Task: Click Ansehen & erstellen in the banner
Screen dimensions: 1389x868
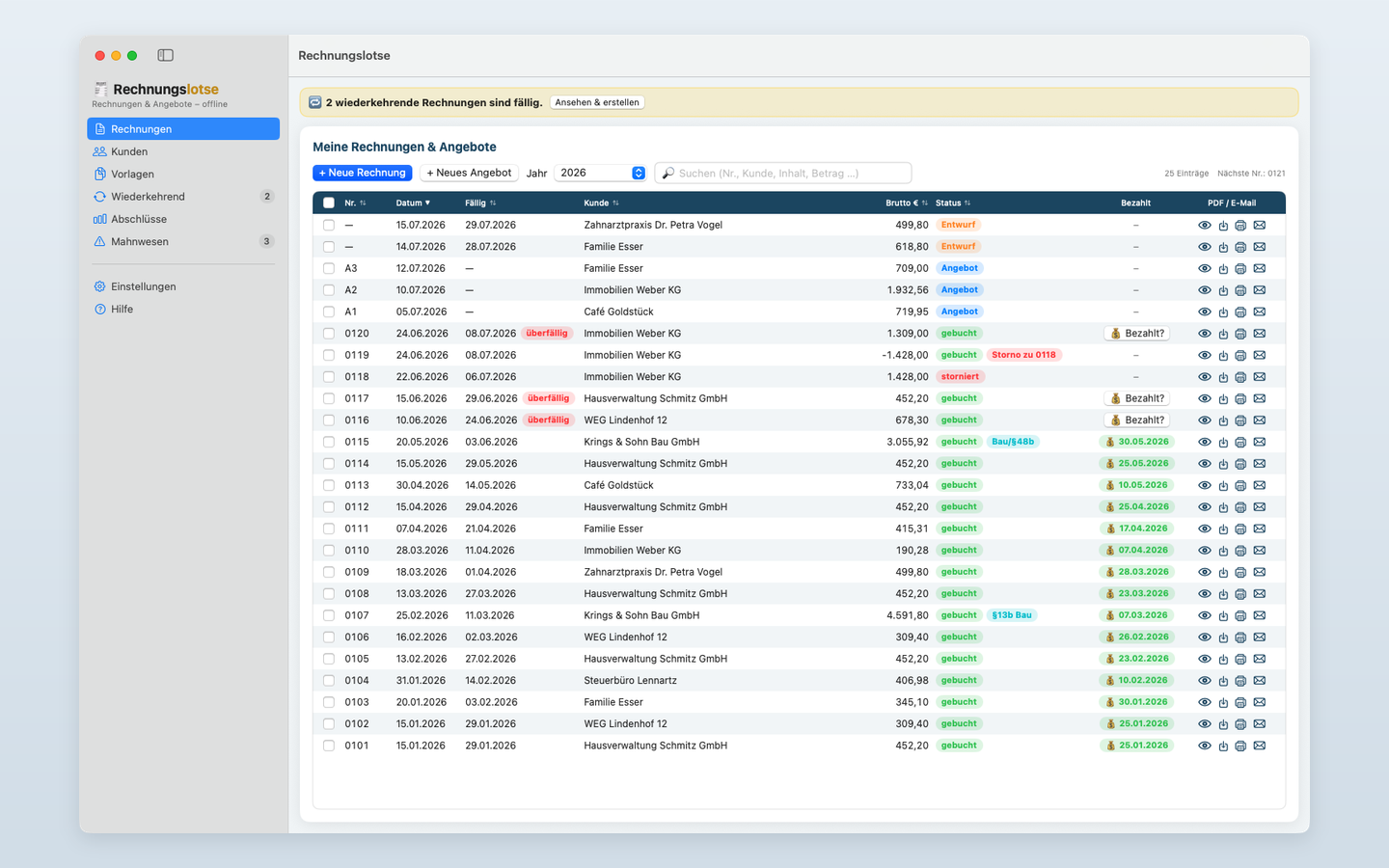Action: tap(597, 102)
